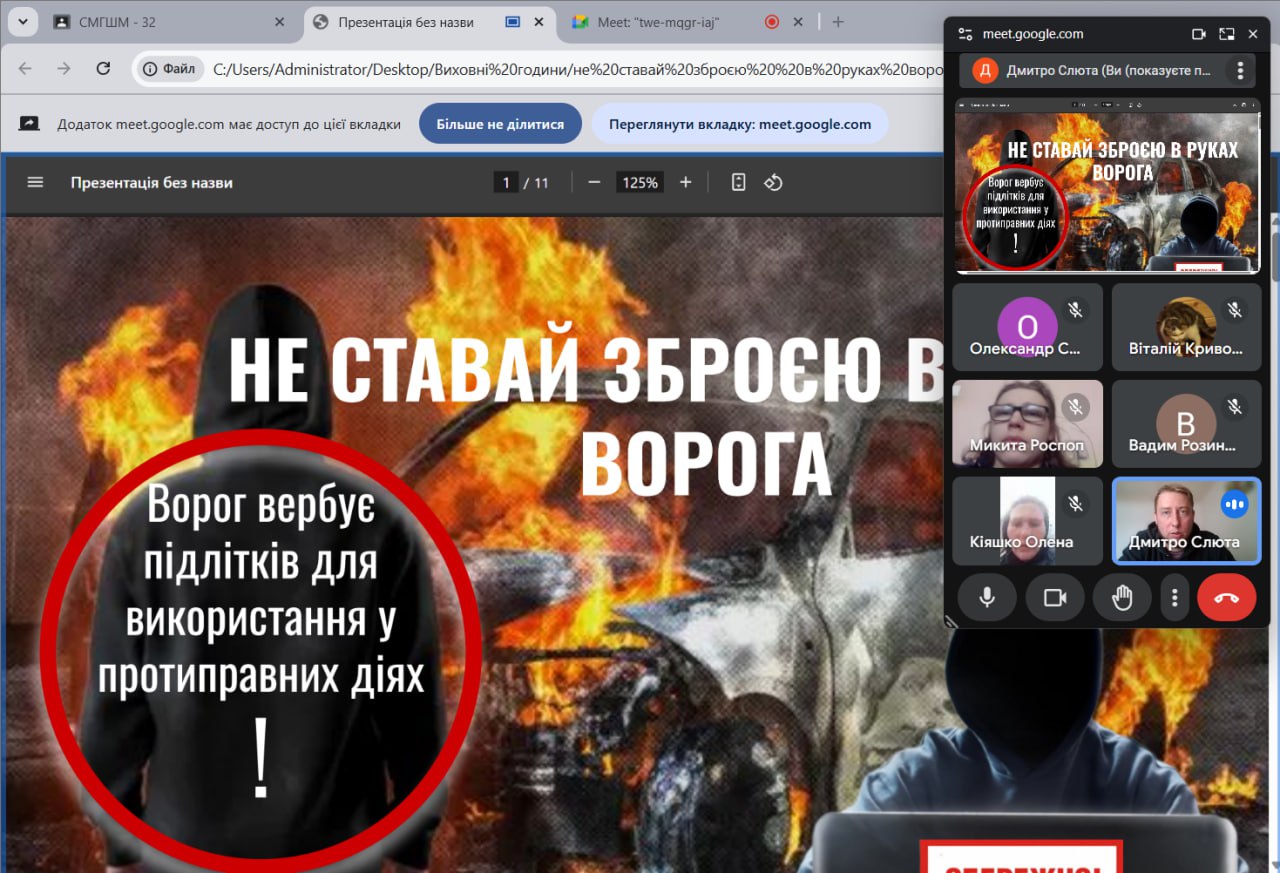The width and height of the screenshot is (1280, 873).
Task: Zoom in the PDF with plus button
Action: coord(686,182)
